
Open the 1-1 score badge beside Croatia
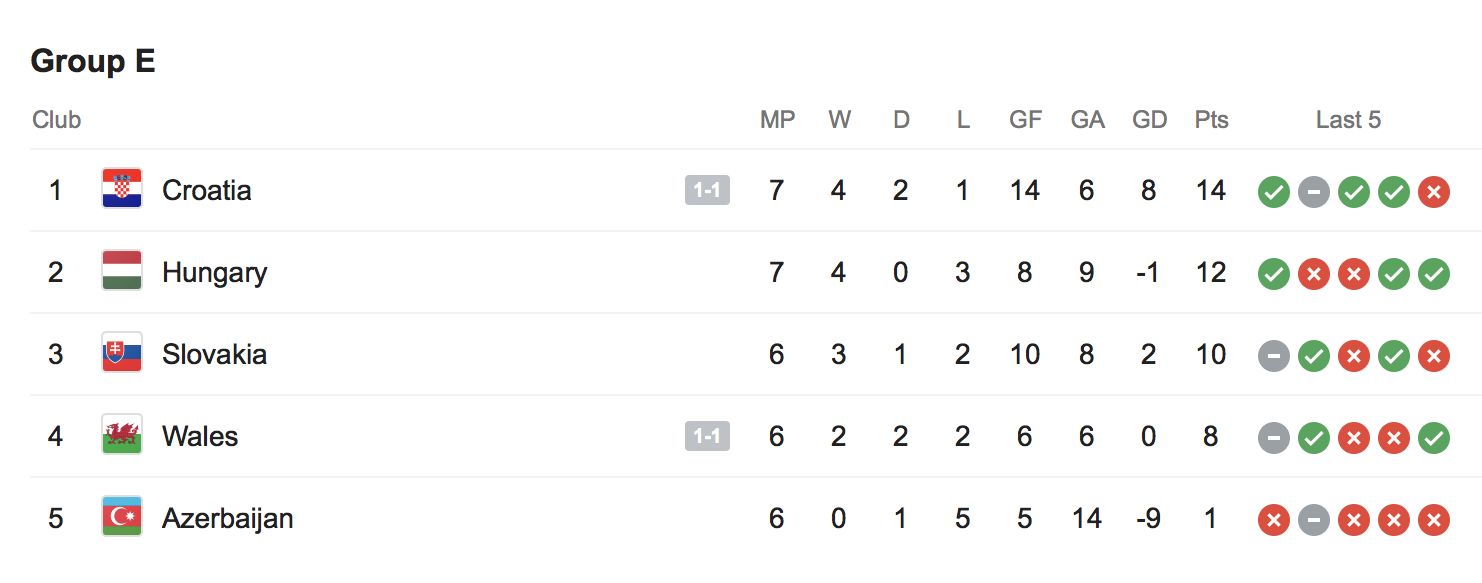(707, 190)
